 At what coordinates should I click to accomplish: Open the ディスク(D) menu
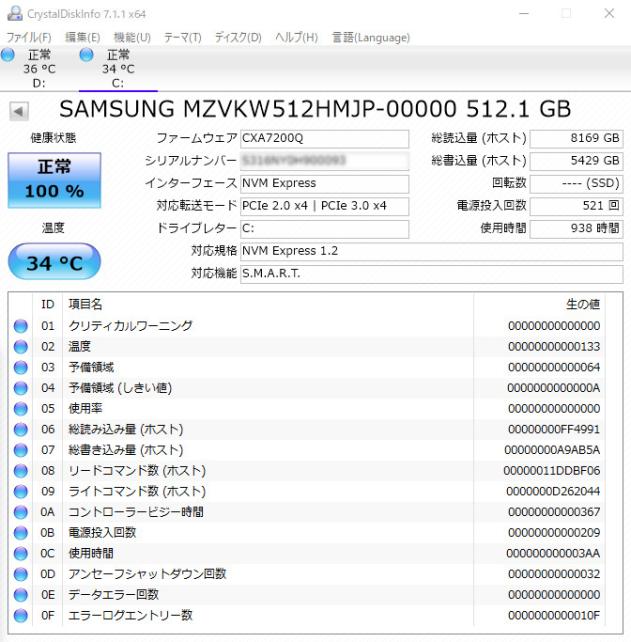pyautogui.click(x=238, y=38)
